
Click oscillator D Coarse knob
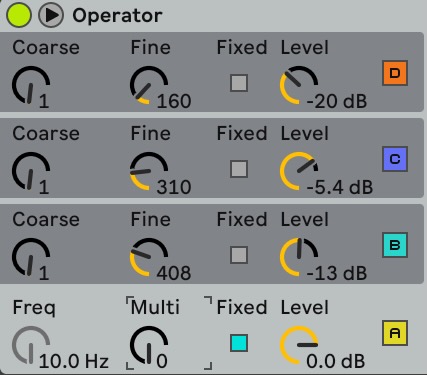31,85
